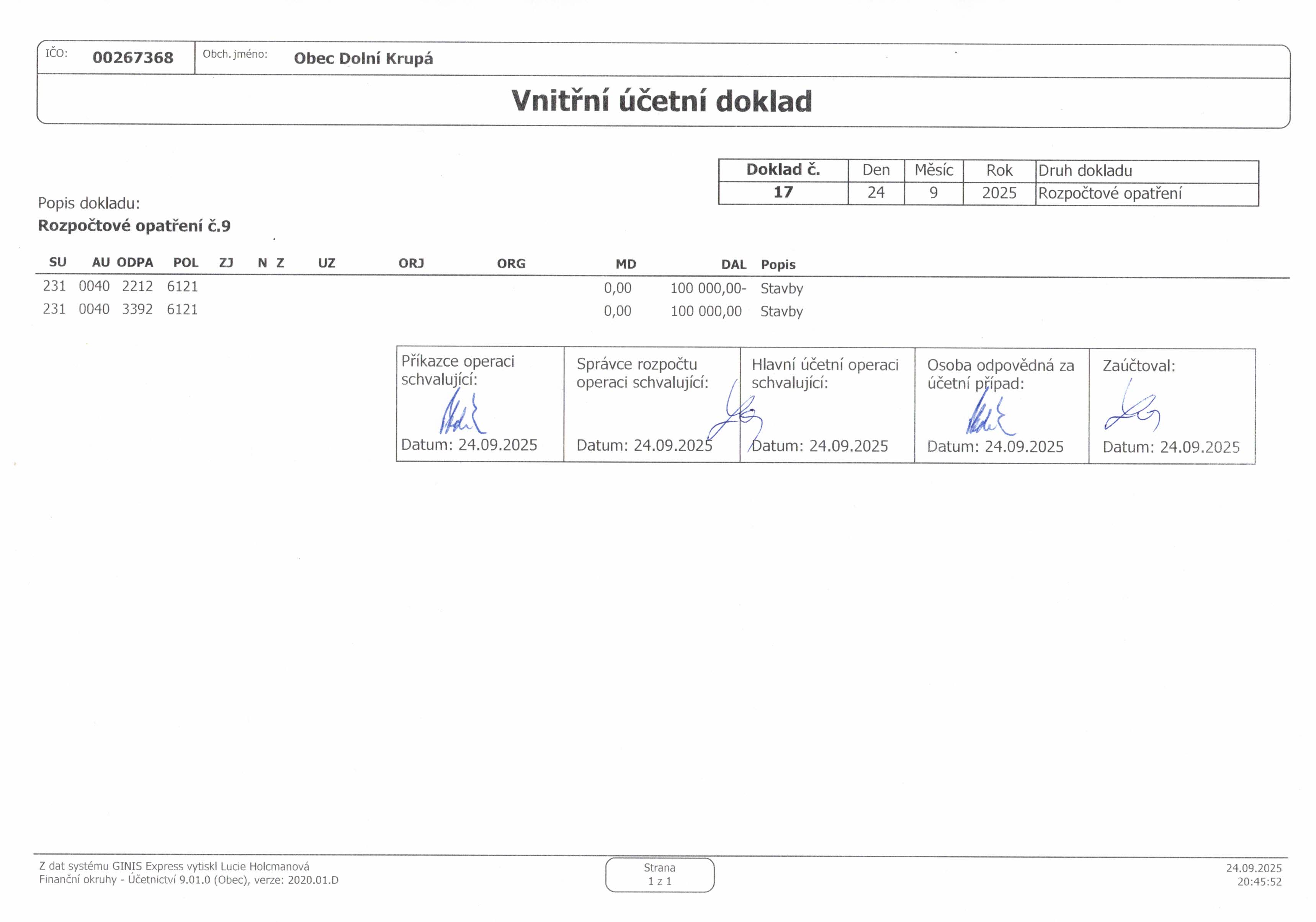This screenshot has height=922, width=1316.
Task: Click the Rozpočtové opatření č.9 description
Action: [x=134, y=226]
